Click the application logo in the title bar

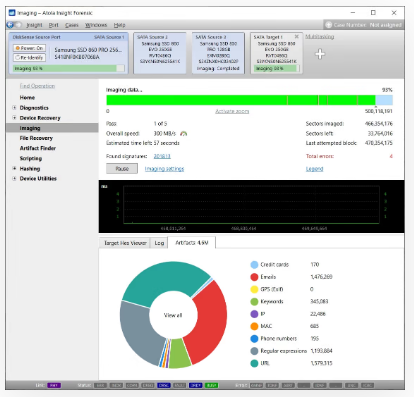12,13
